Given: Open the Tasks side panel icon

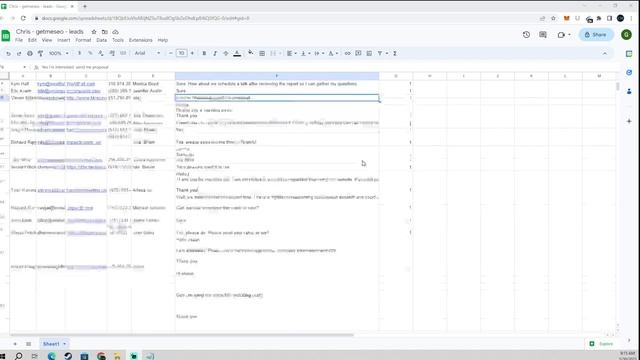Looking at the screenshot, I should click(x=629, y=73).
